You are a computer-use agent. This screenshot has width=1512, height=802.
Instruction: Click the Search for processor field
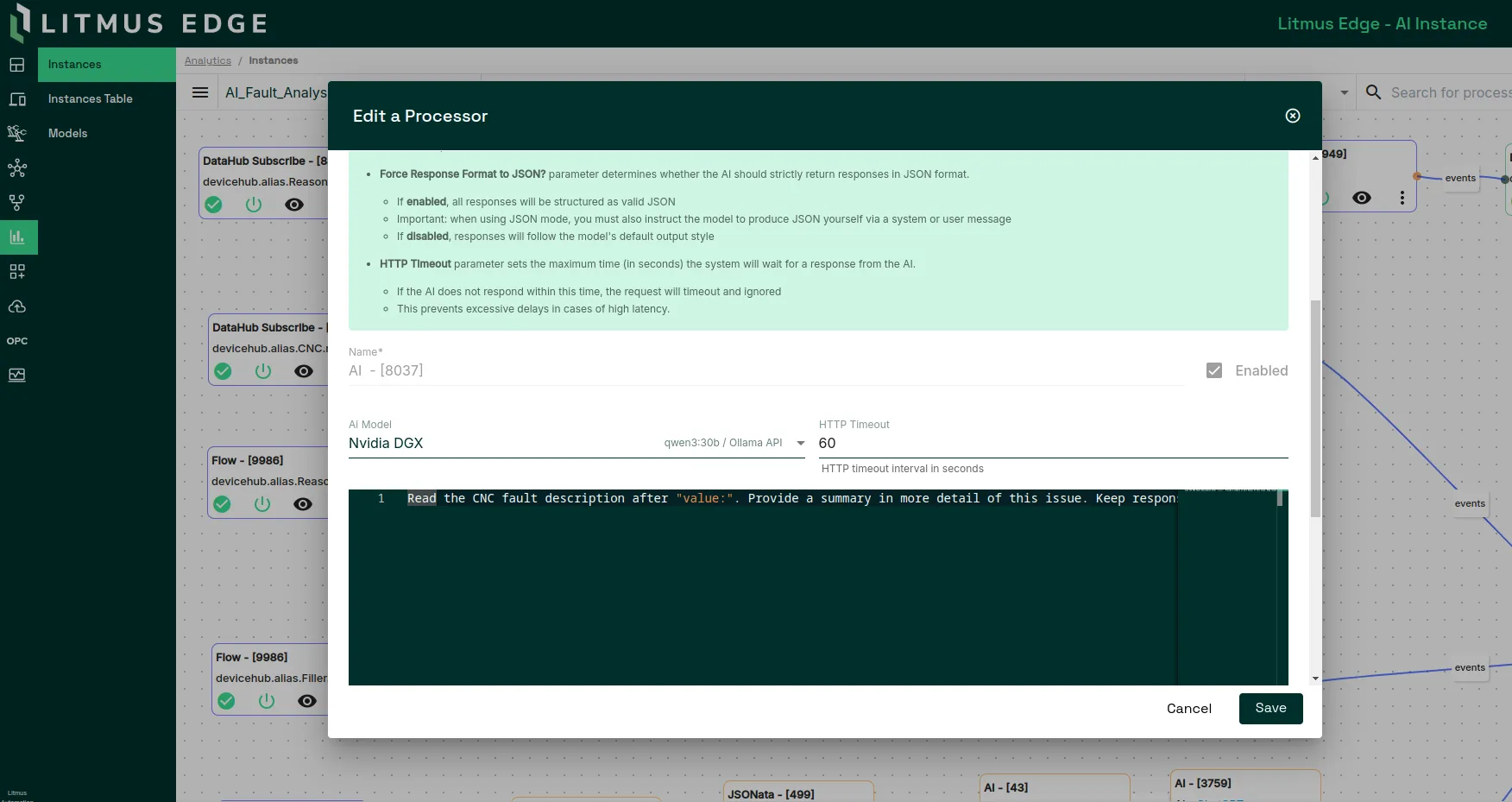tap(1450, 92)
